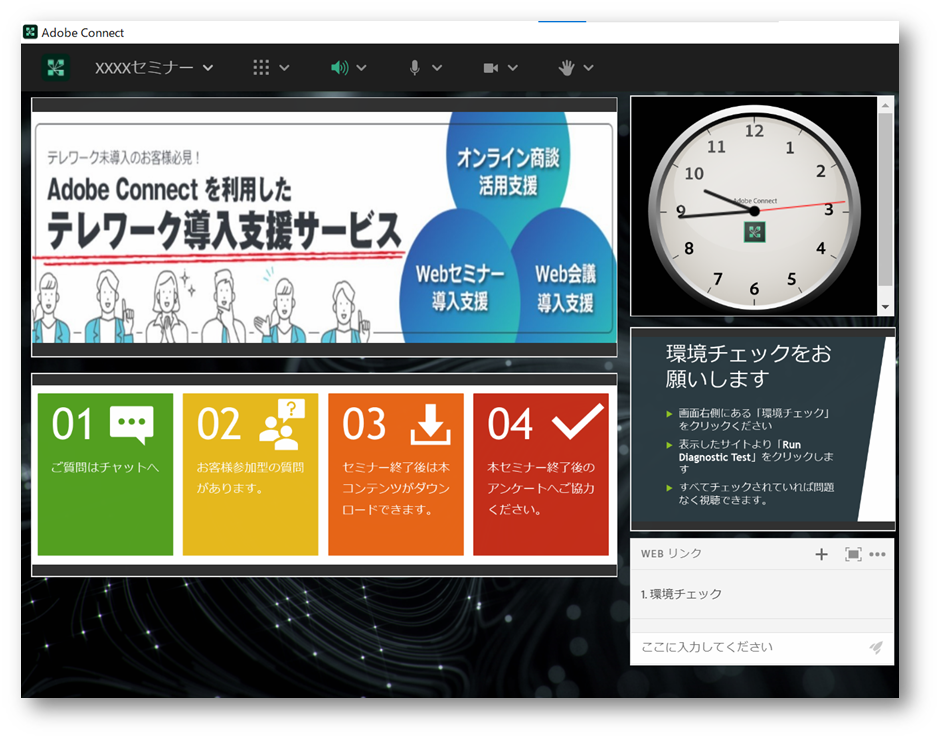Click the red 04 survey tile
This screenshot has width=941, height=740.
click(541, 474)
